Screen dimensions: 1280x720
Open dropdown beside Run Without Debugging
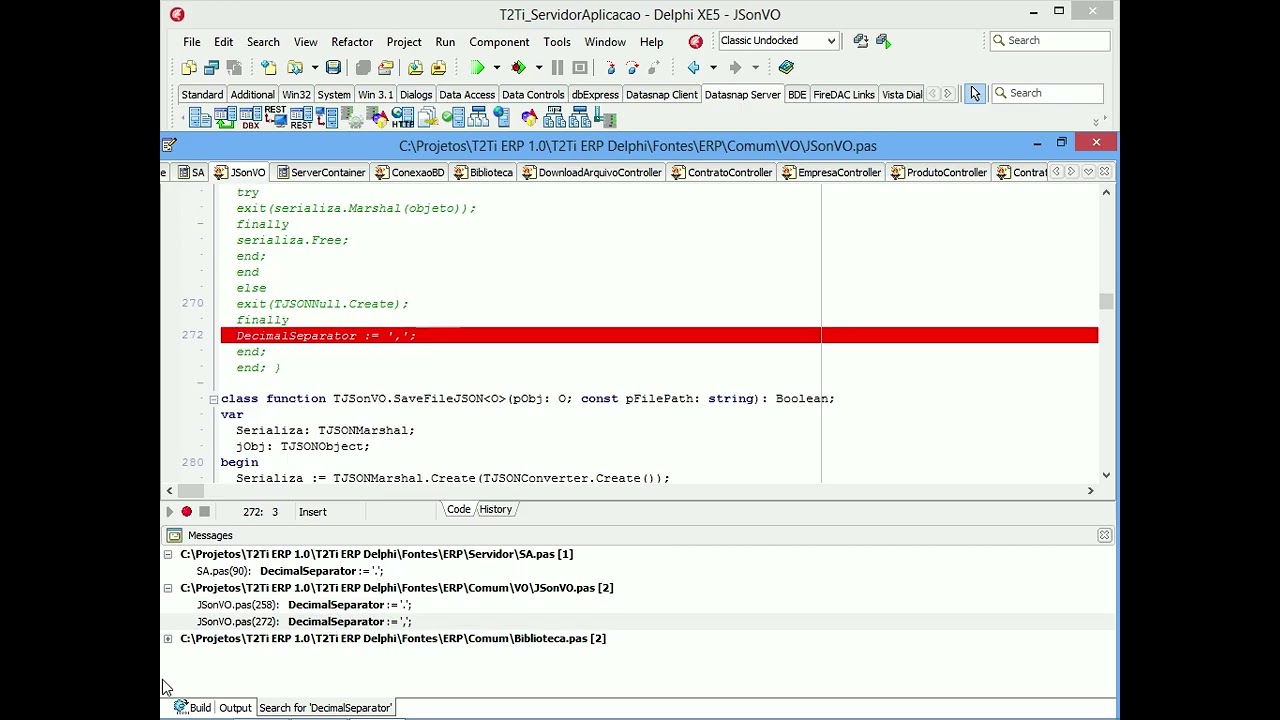click(x=538, y=67)
